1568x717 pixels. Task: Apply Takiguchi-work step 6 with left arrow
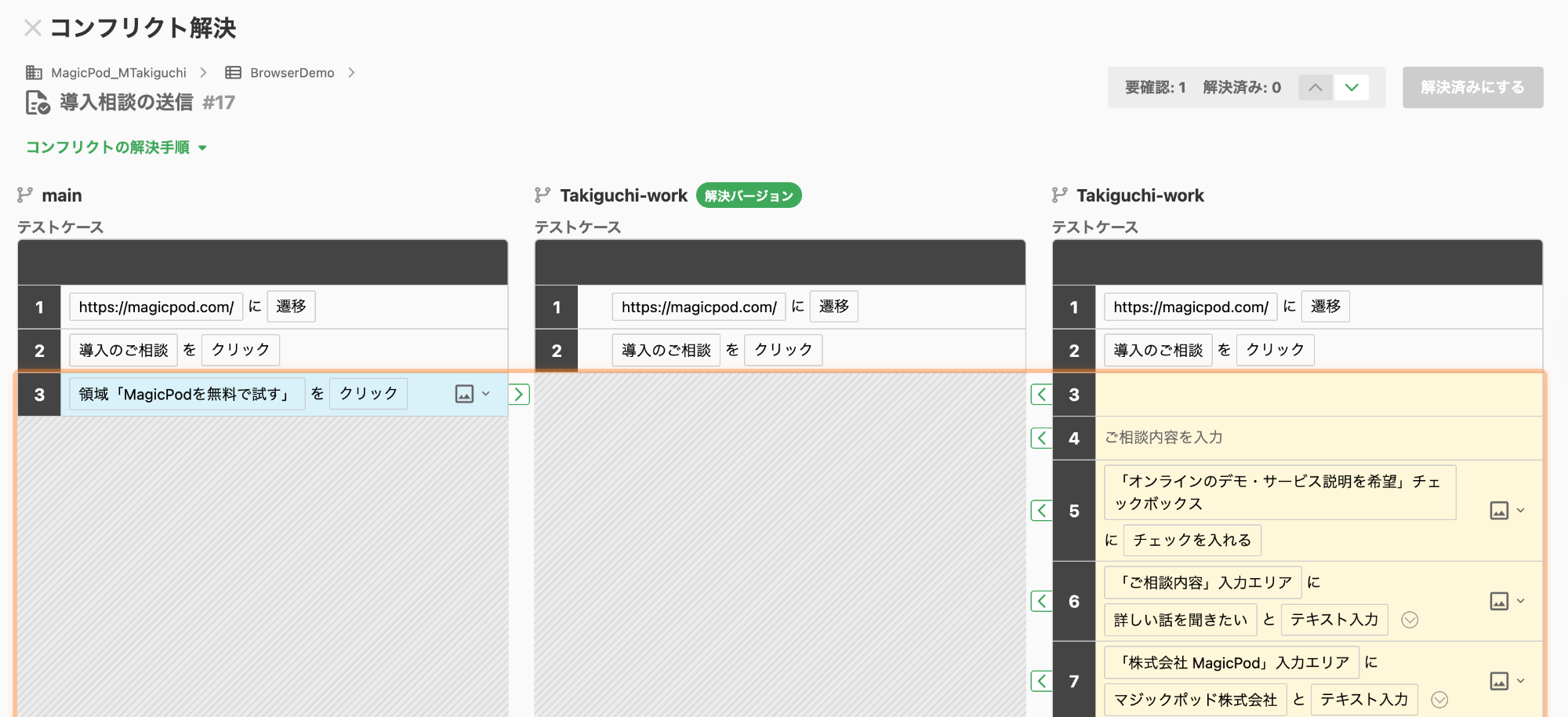[1041, 602]
